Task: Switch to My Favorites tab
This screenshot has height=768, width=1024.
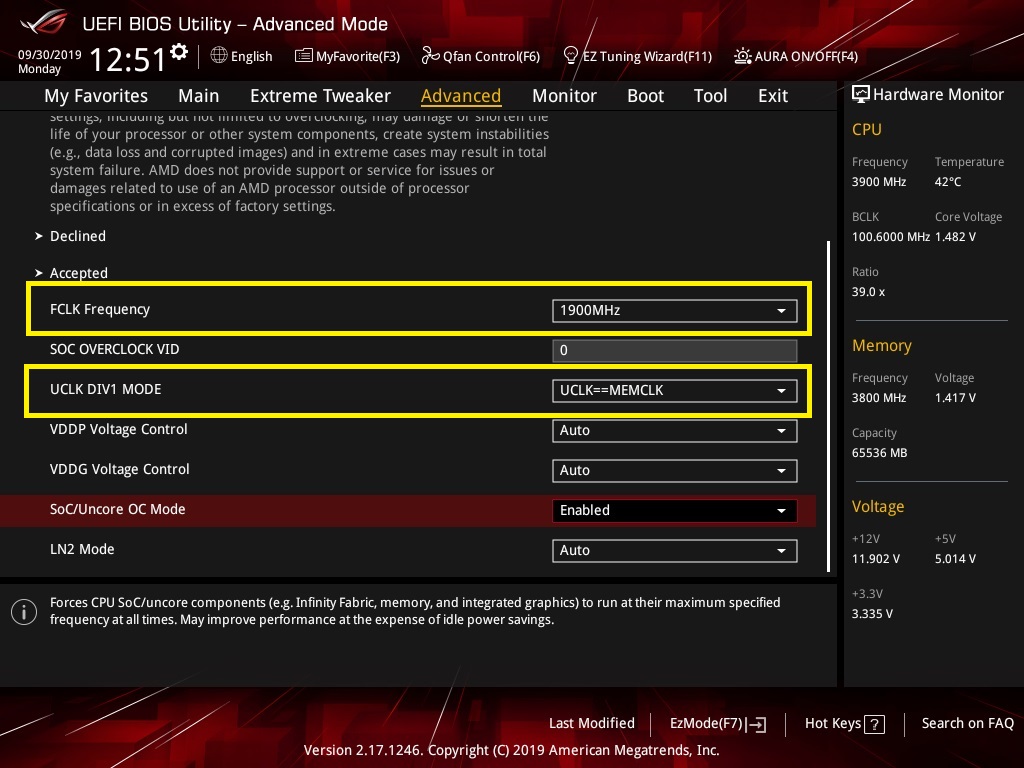Action: (x=96, y=96)
